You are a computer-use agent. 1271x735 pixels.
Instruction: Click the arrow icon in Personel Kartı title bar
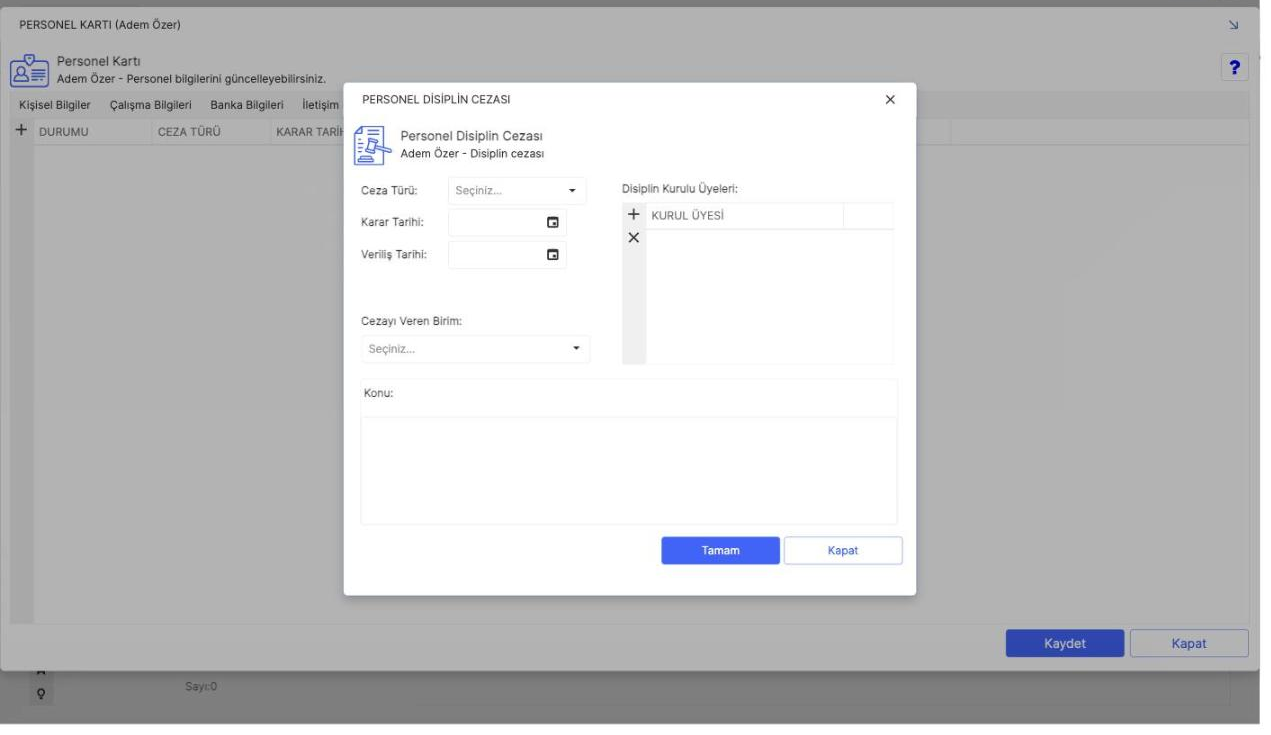pos(1235,24)
